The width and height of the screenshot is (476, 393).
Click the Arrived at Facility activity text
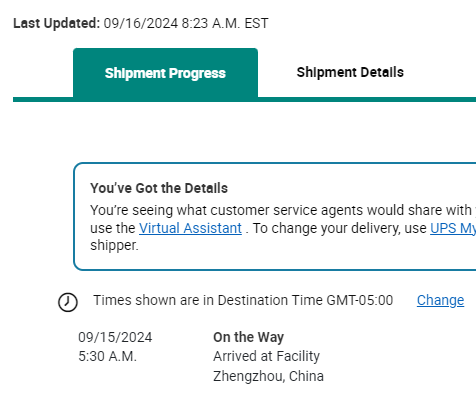(267, 356)
